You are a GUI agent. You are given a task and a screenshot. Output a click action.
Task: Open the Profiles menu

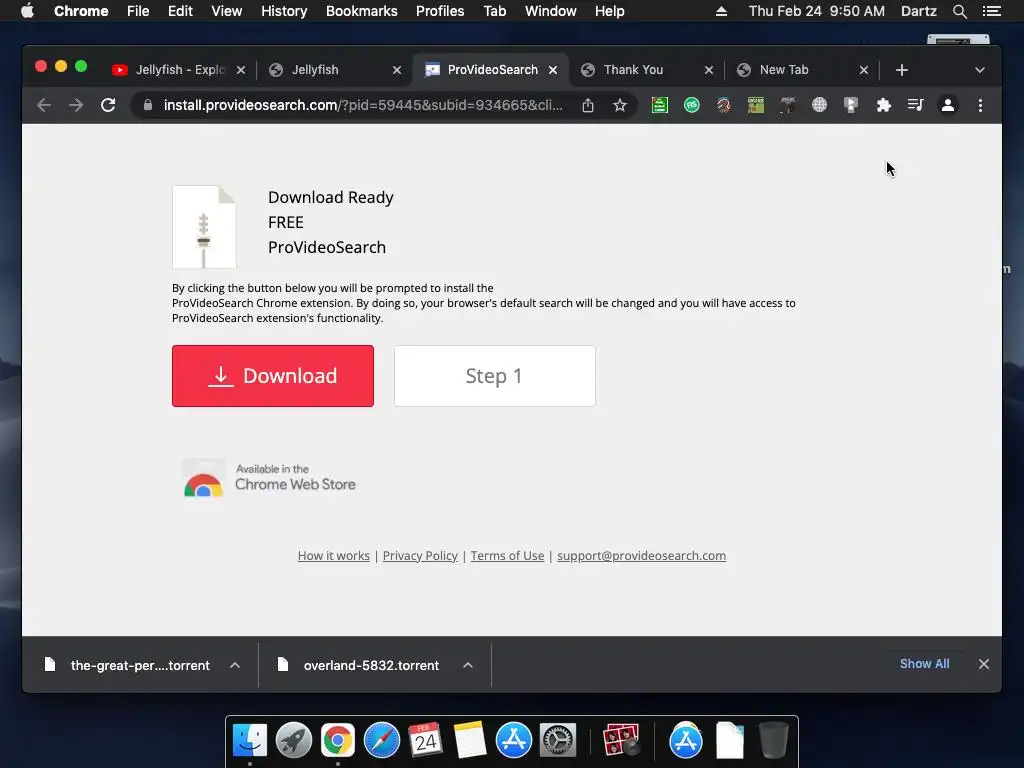(440, 11)
